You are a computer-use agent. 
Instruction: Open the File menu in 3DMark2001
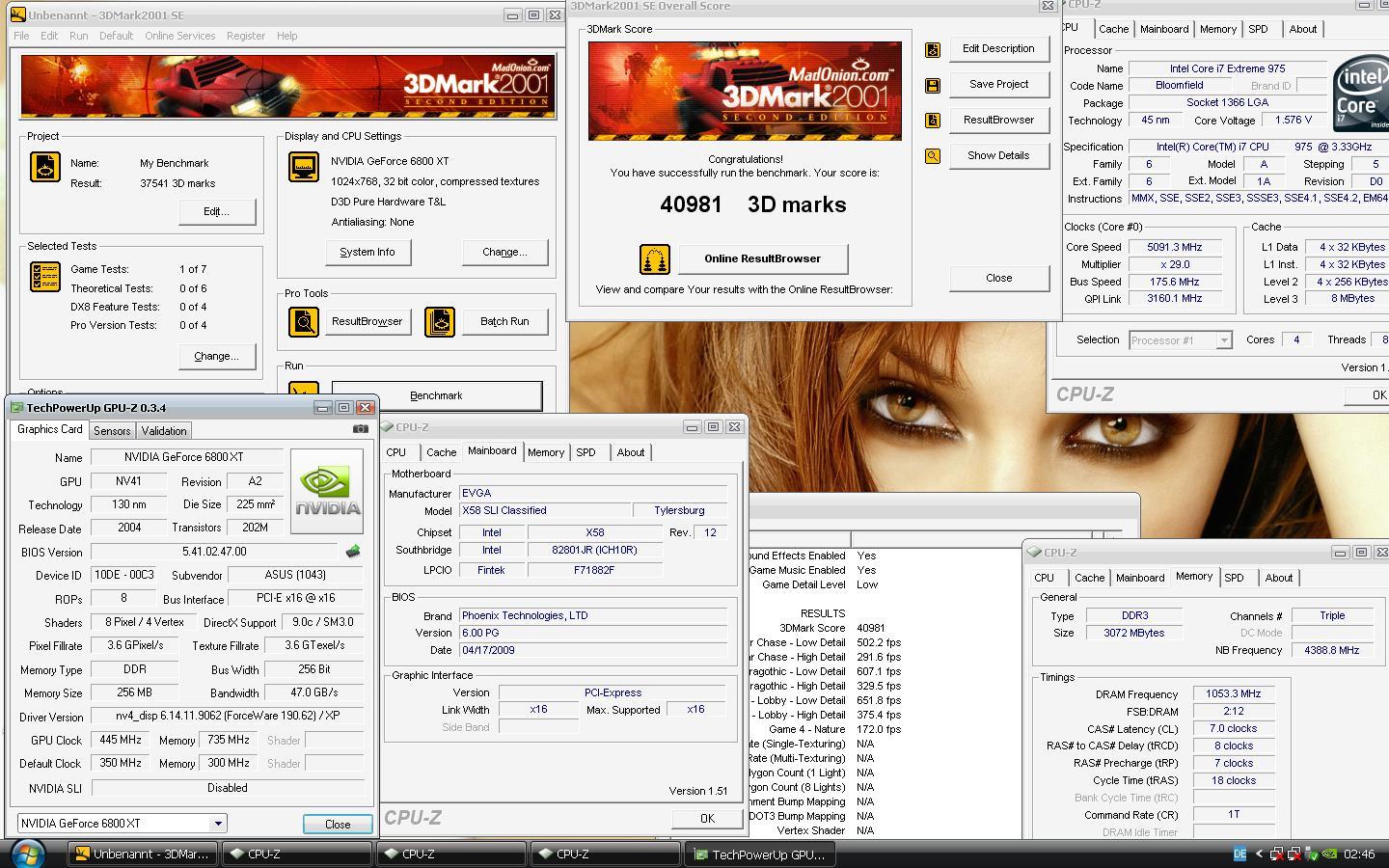21,36
